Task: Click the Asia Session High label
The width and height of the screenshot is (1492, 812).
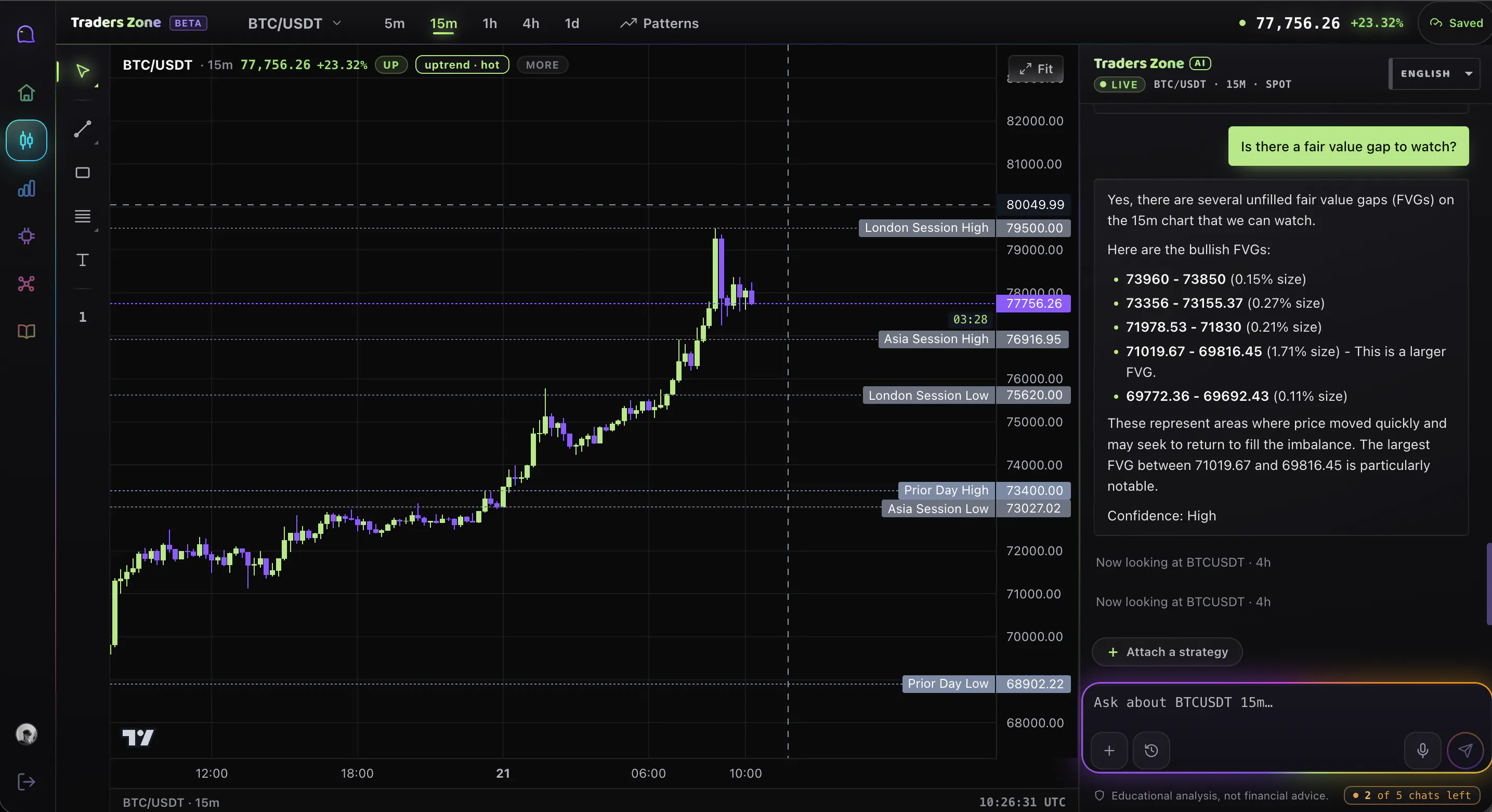Action: click(936, 339)
